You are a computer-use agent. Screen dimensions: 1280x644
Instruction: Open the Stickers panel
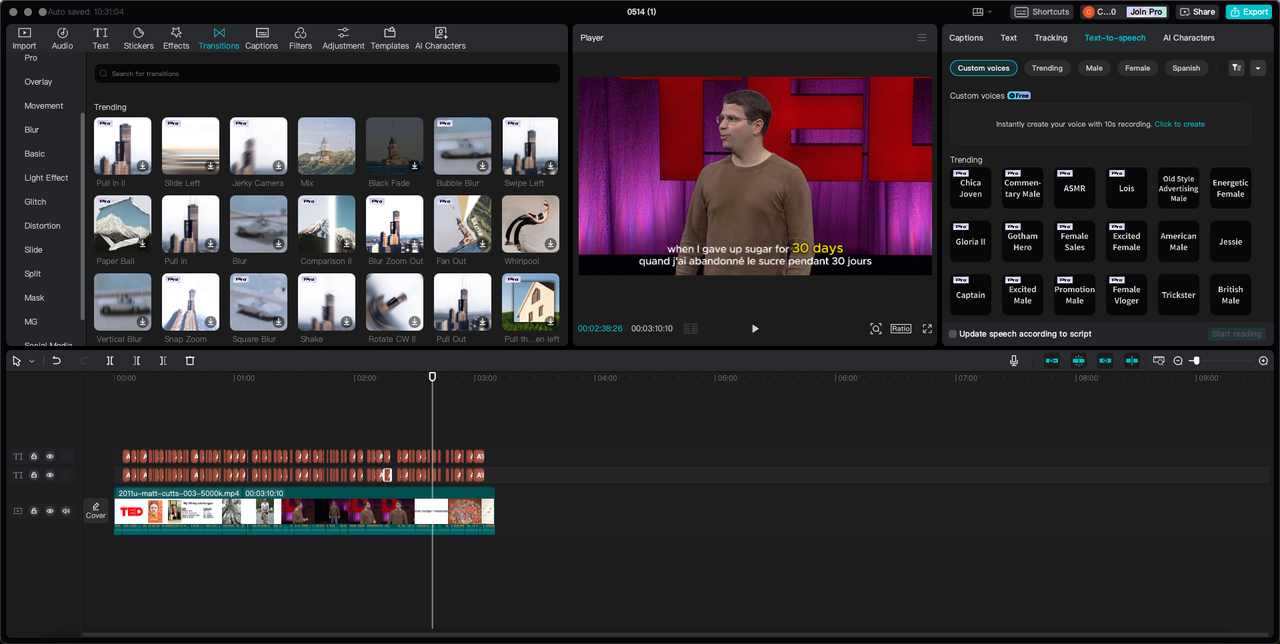pyautogui.click(x=138, y=39)
